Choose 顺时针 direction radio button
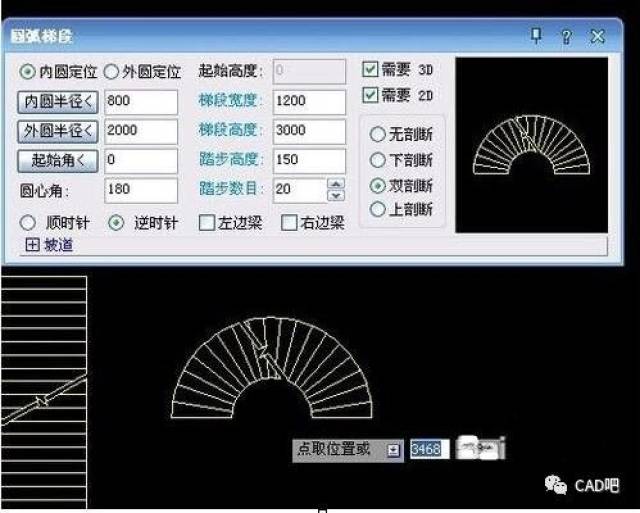 pos(28,223)
